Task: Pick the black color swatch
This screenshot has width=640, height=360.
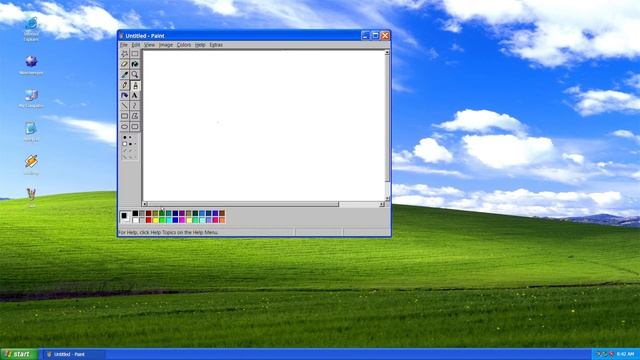Action: click(135, 213)
